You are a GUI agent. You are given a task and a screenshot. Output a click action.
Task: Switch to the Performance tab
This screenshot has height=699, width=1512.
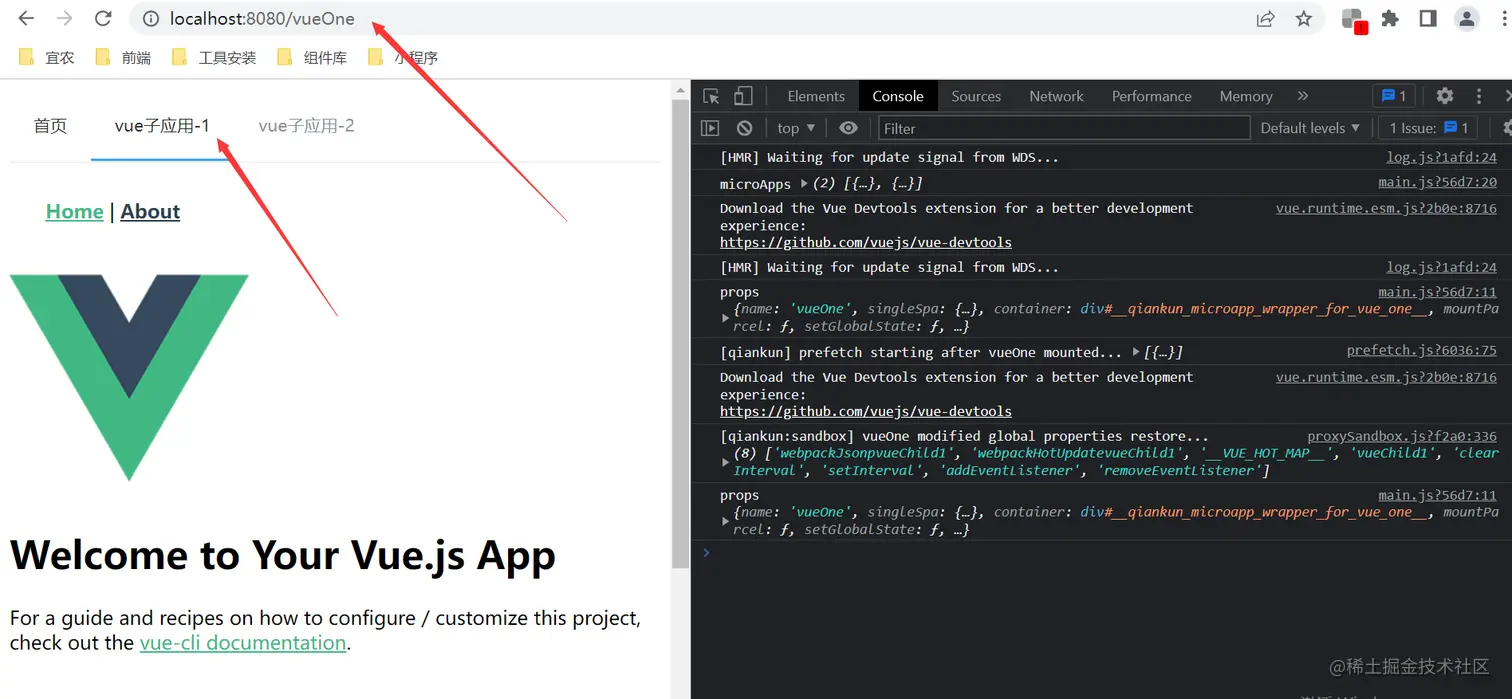pos(1151,96)
